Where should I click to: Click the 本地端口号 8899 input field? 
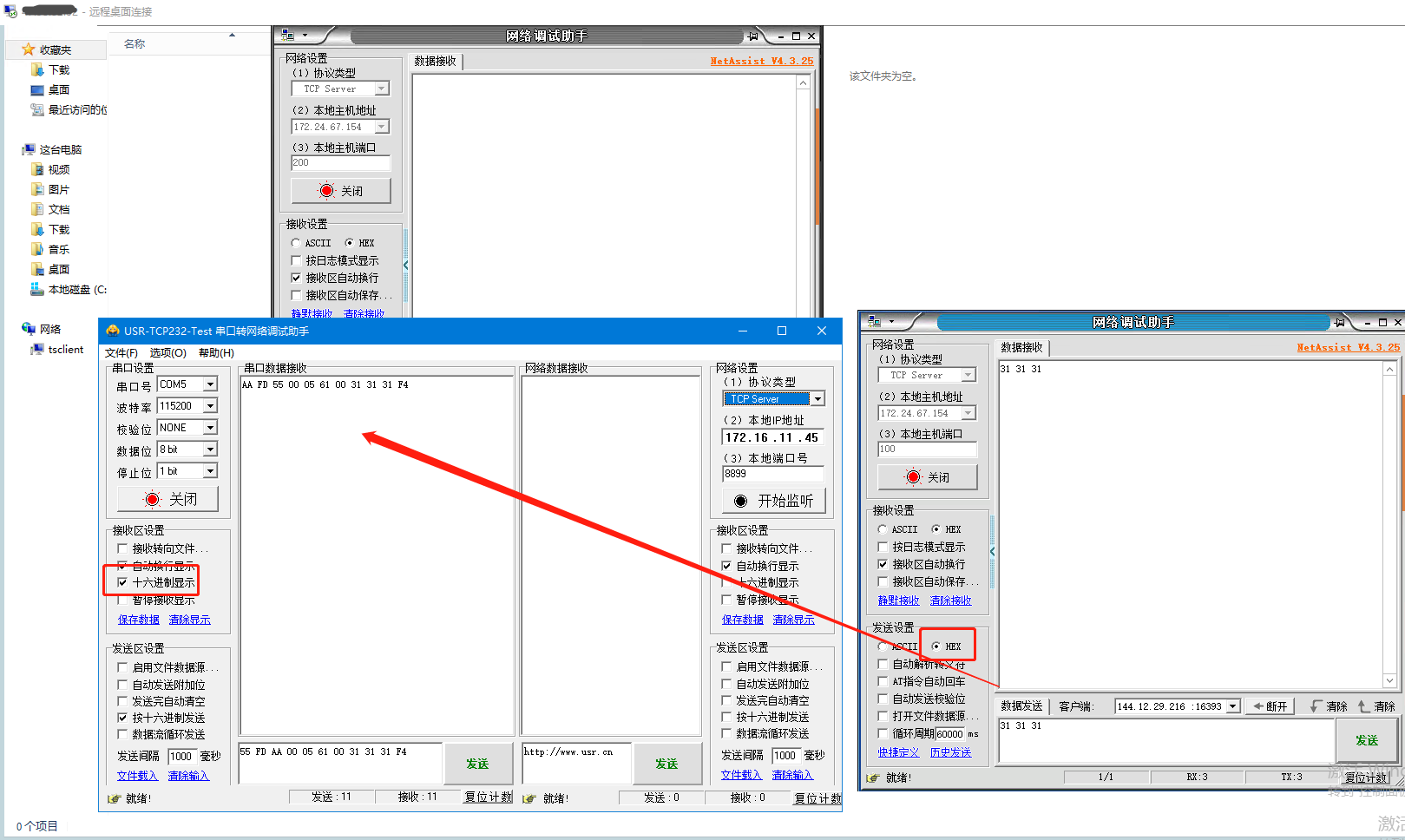coord(773,474)
